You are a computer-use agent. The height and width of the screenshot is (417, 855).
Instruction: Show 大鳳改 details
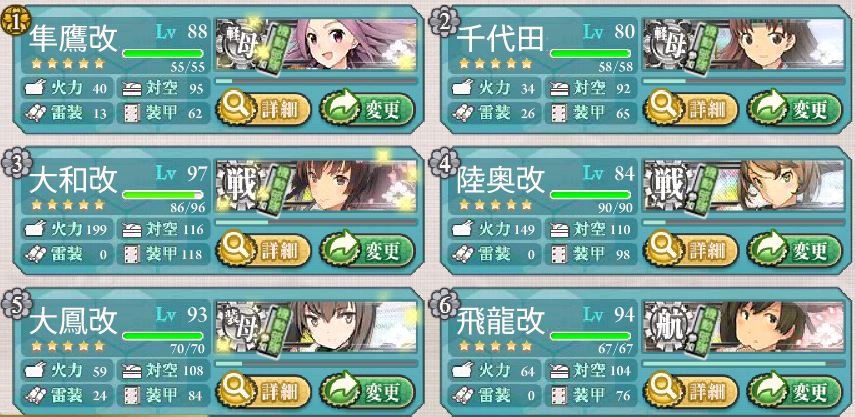263,392
